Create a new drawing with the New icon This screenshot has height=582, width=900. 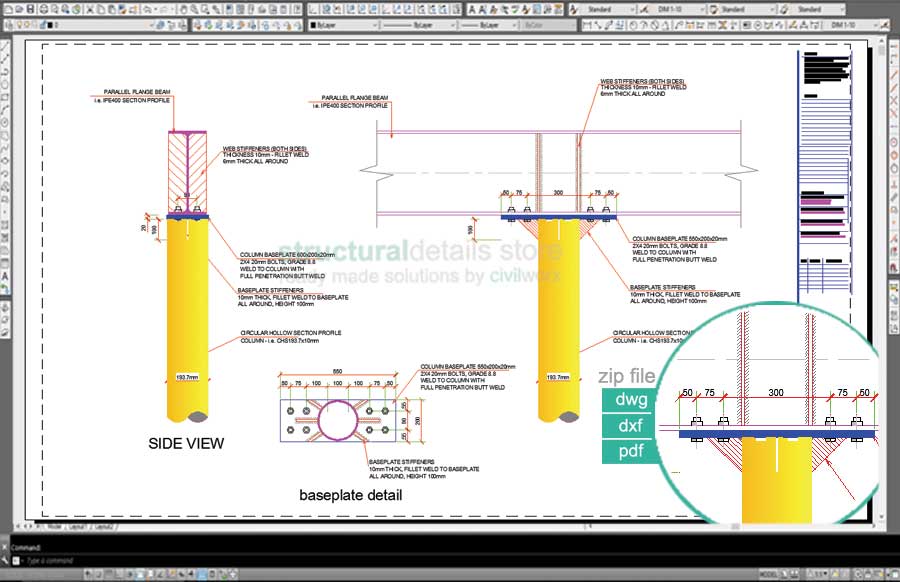pyautogui.click(x=8, y=9)
